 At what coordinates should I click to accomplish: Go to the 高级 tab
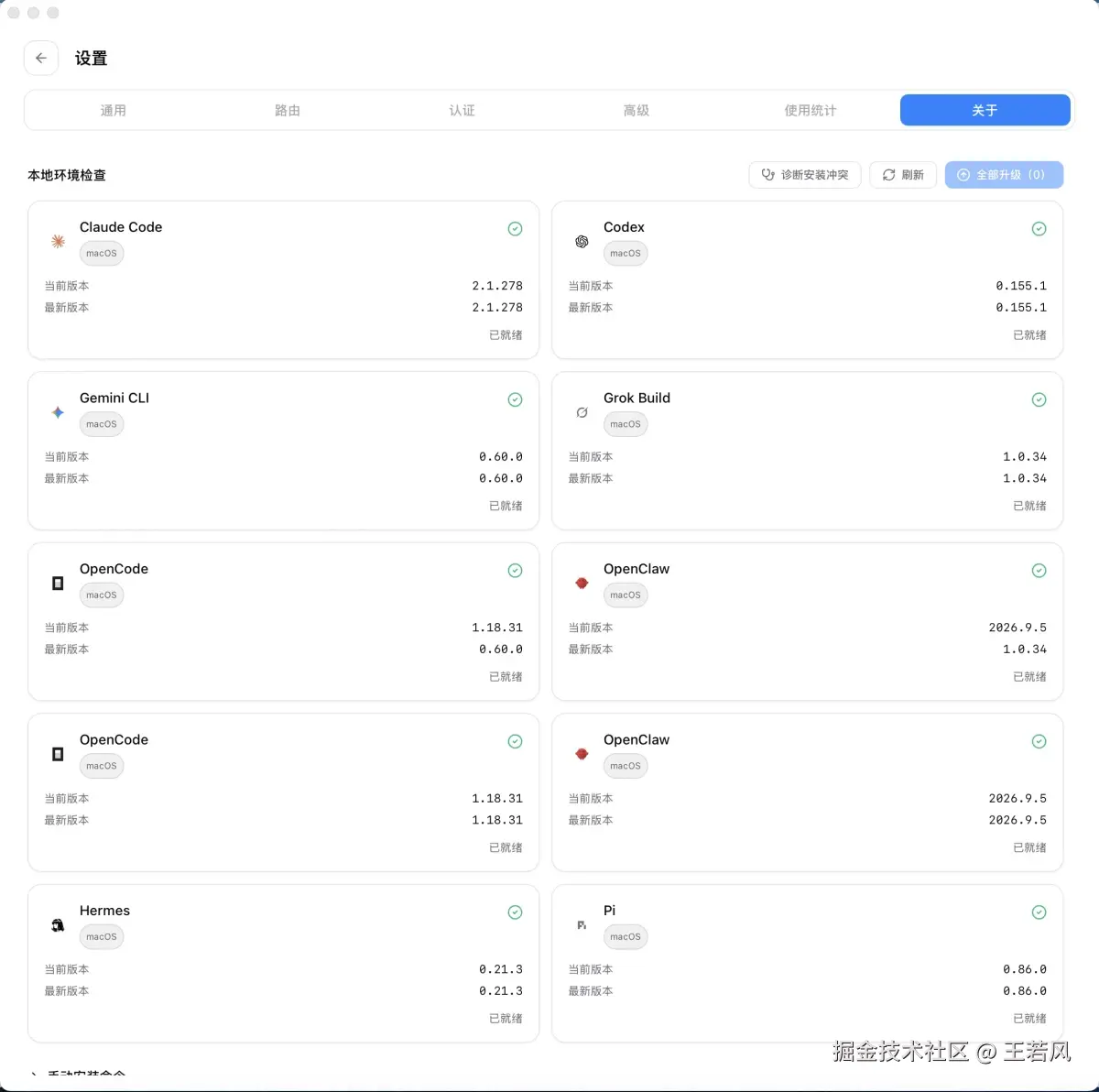point(637,110)
